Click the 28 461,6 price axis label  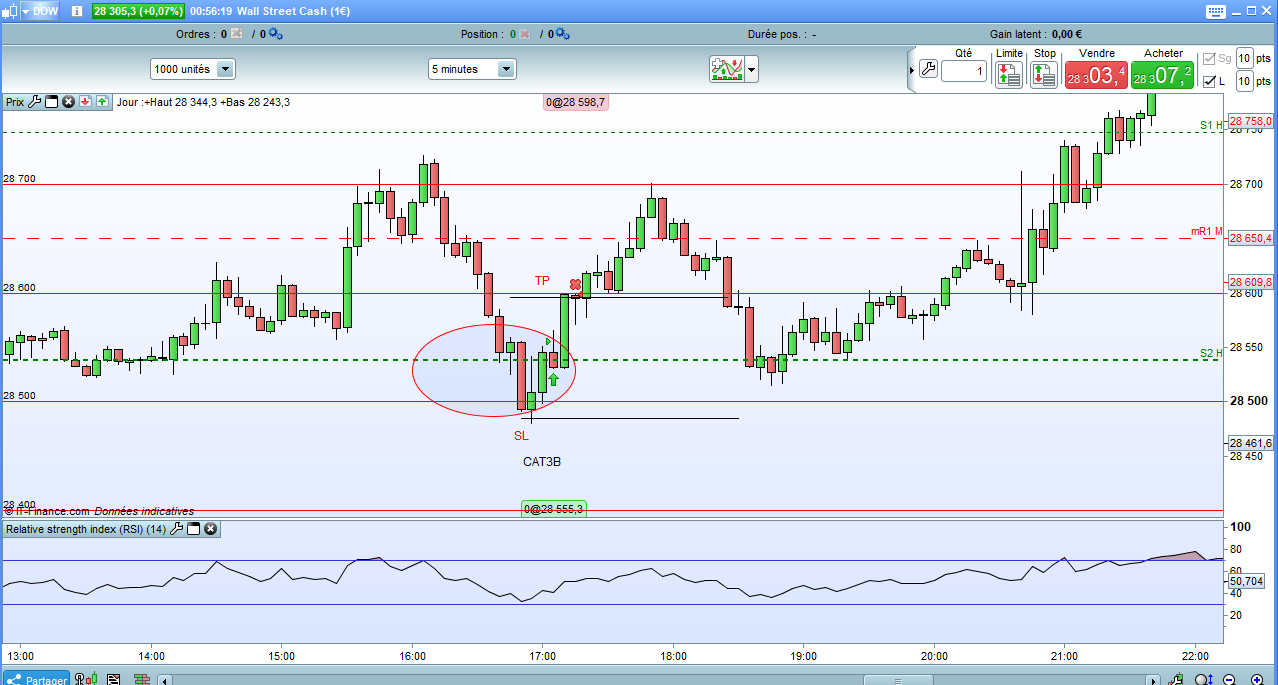pyautogui.click(x=1250, y=443)
